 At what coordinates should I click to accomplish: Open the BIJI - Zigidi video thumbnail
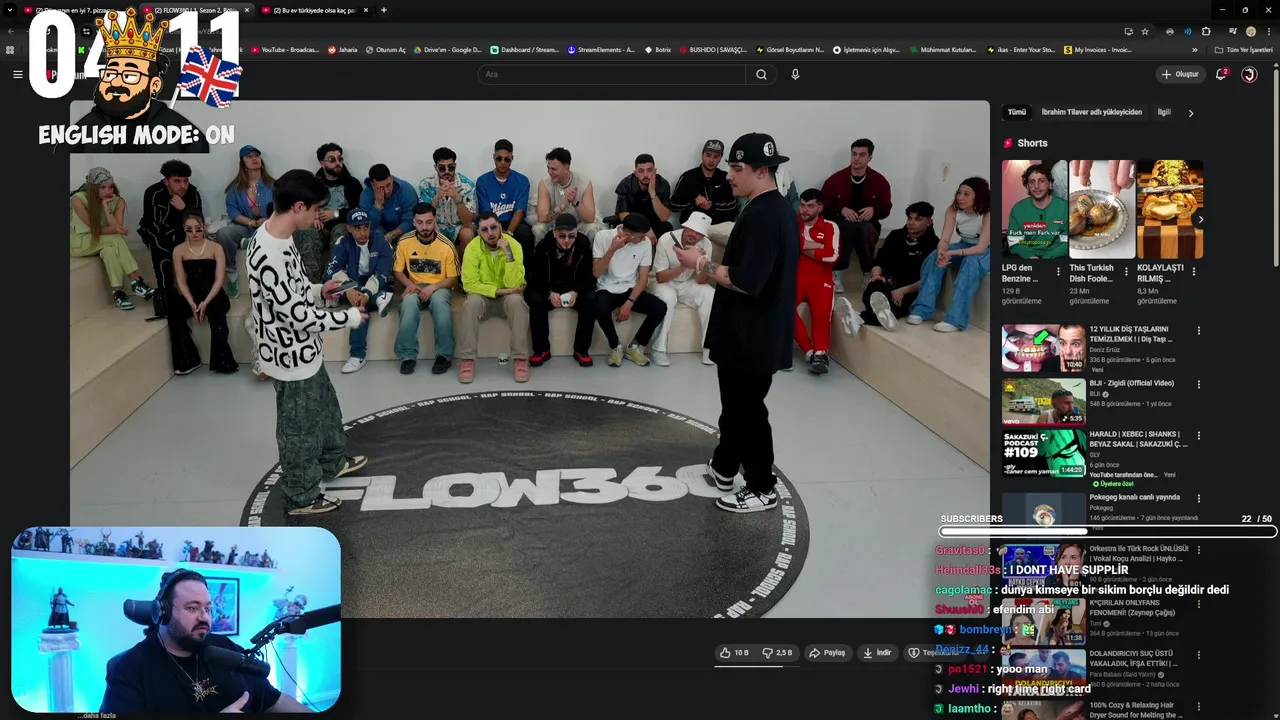[x=1043, y=401]
